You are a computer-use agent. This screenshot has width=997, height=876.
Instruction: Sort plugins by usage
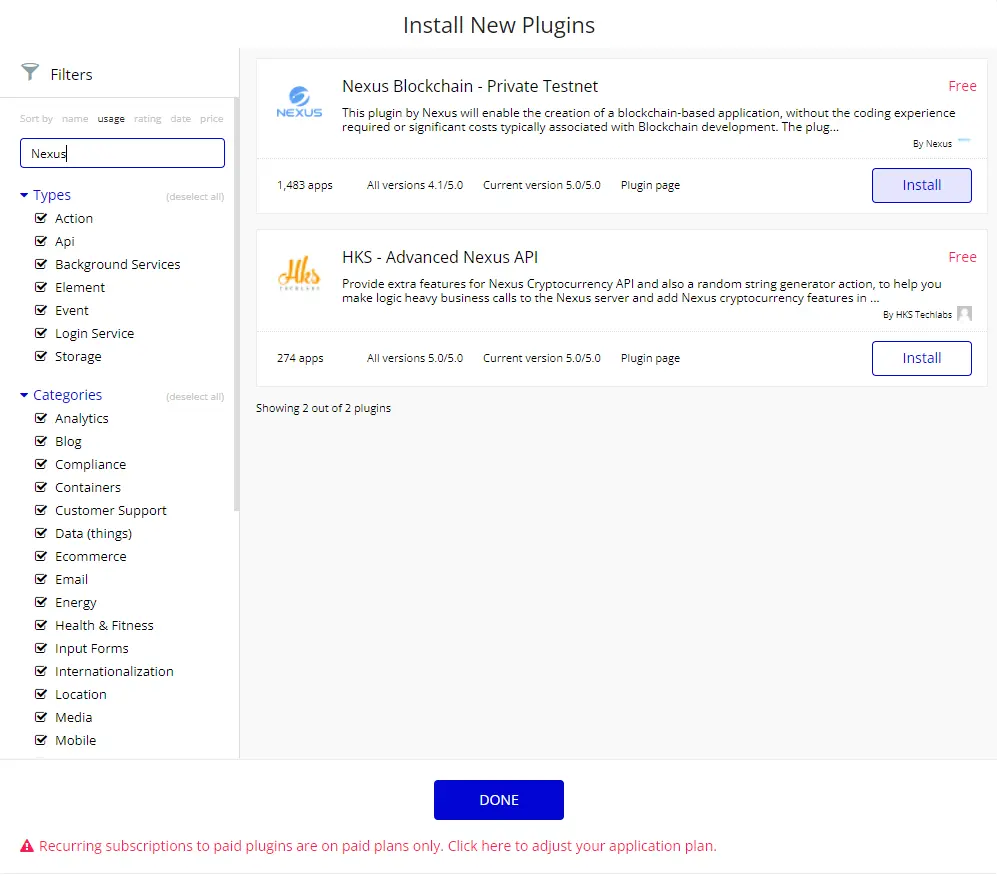pyautogui.click(x=111, y=118)
